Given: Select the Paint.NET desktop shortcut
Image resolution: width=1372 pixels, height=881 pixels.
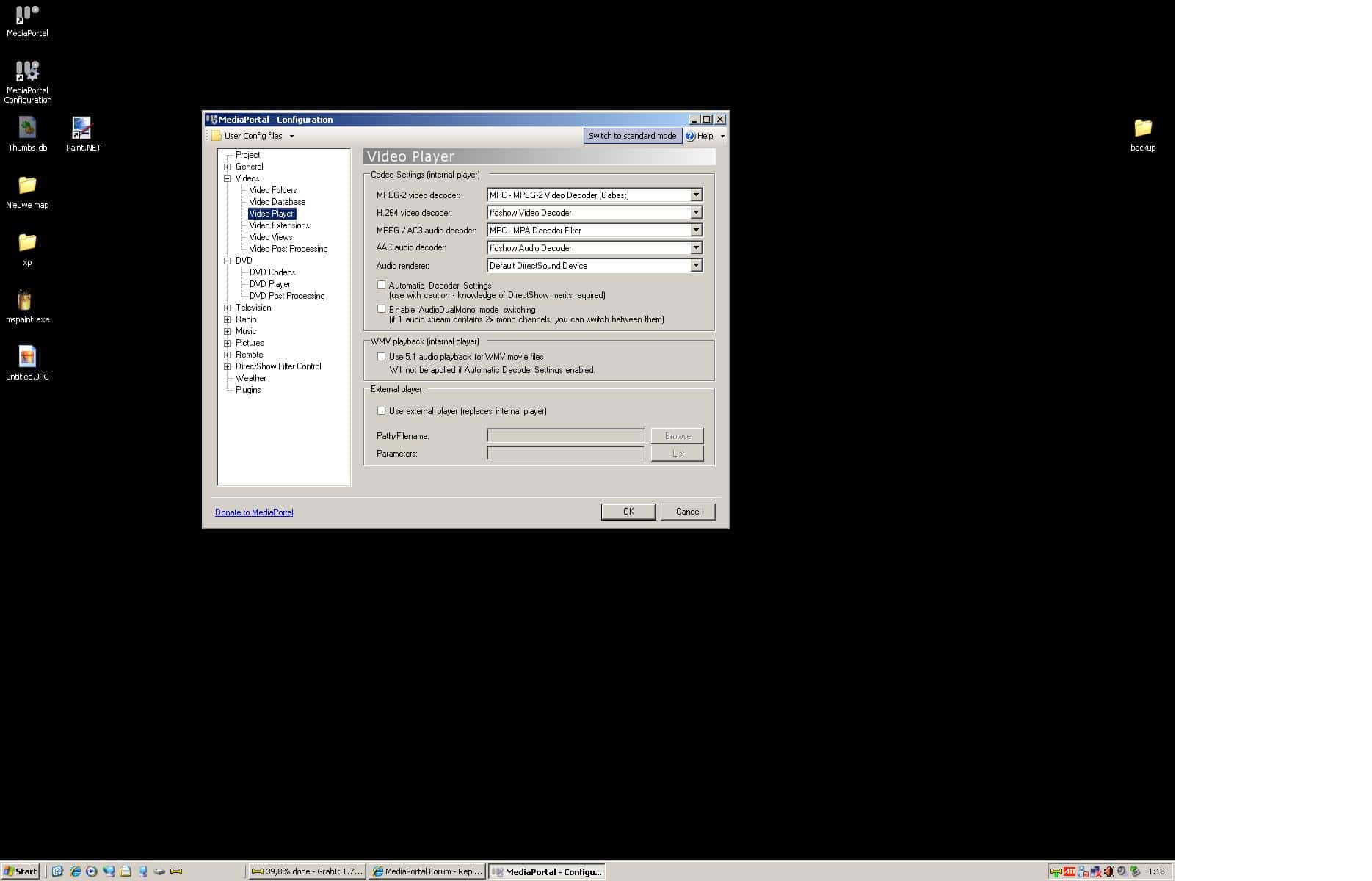Looking at the screenshot, I should (x=83, y=134).
